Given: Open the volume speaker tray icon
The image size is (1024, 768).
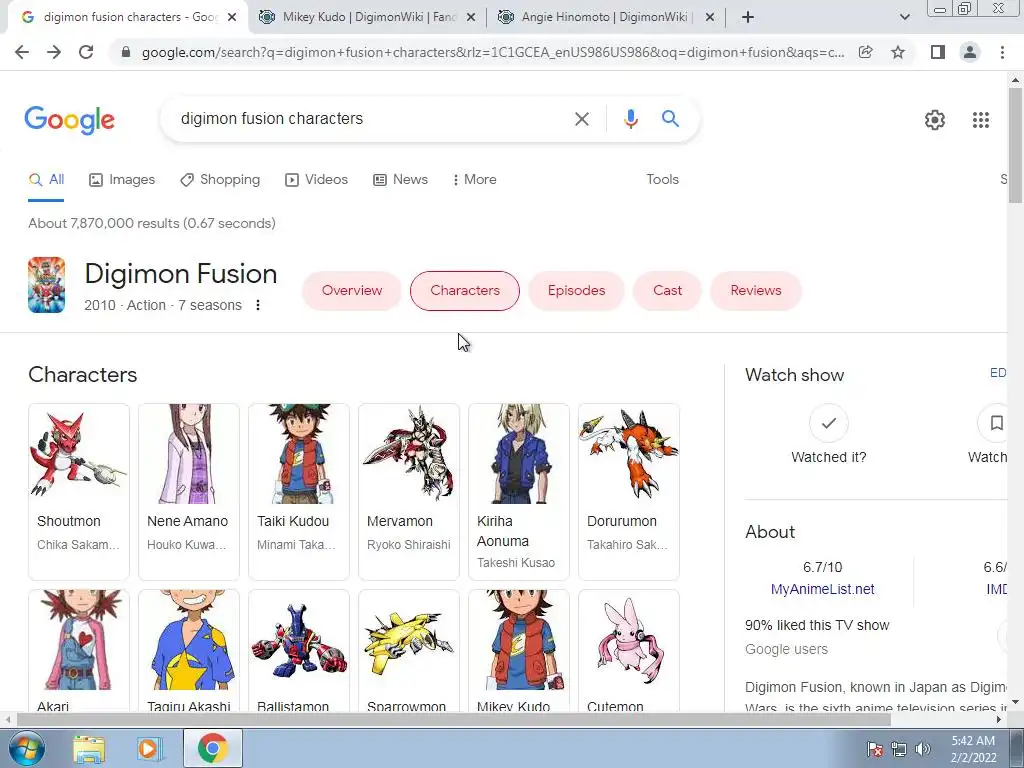Looking at the screenshot, I should click(923, 749).
